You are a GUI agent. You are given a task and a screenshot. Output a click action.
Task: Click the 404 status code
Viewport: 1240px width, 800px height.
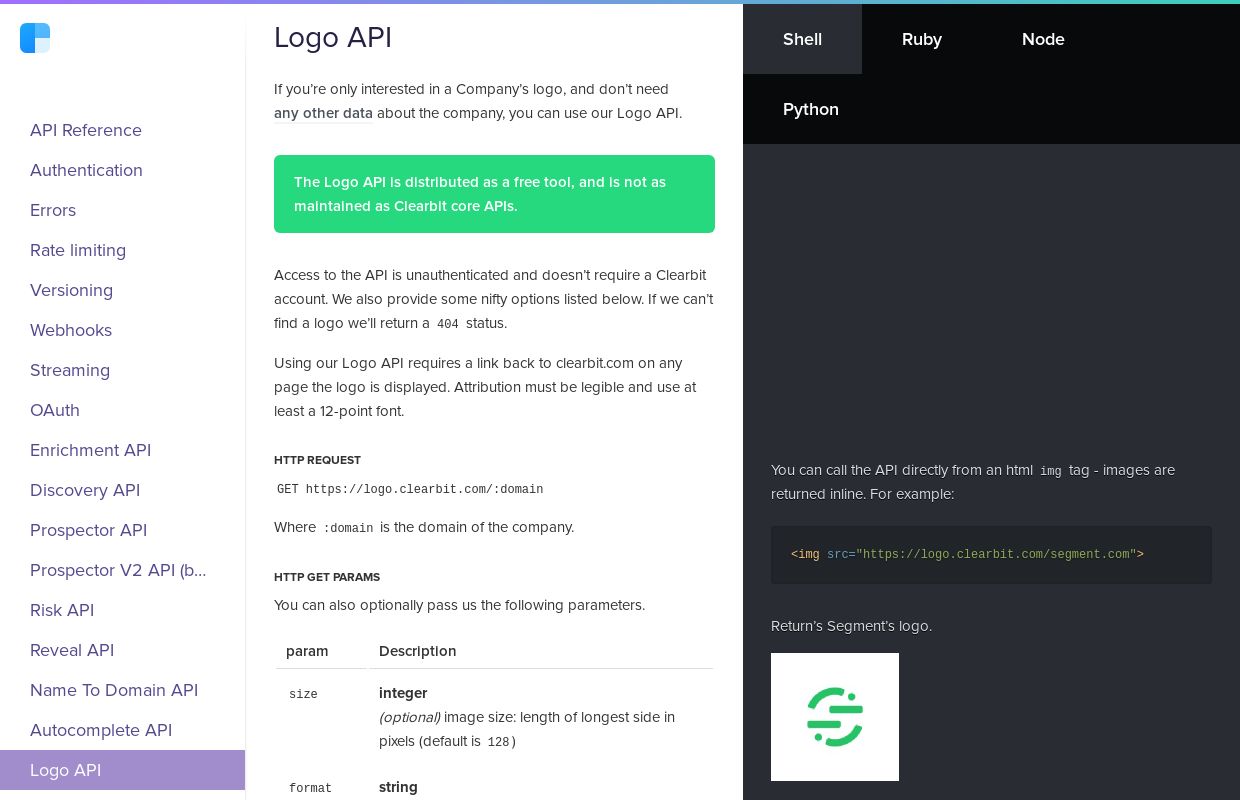tap(448, 324)
